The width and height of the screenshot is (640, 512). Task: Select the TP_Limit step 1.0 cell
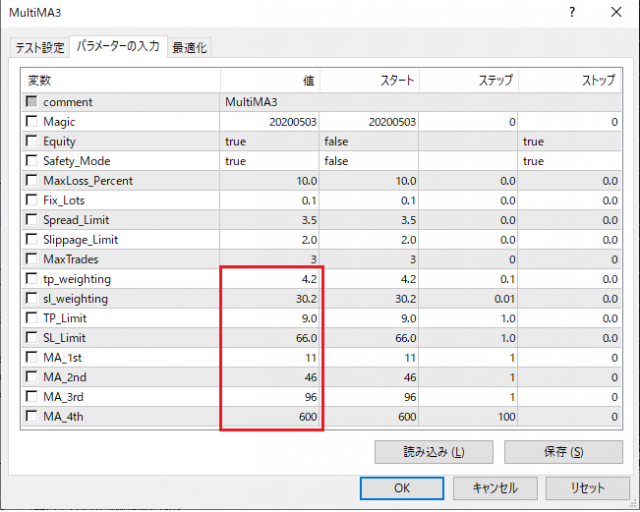tap(469, 318)
